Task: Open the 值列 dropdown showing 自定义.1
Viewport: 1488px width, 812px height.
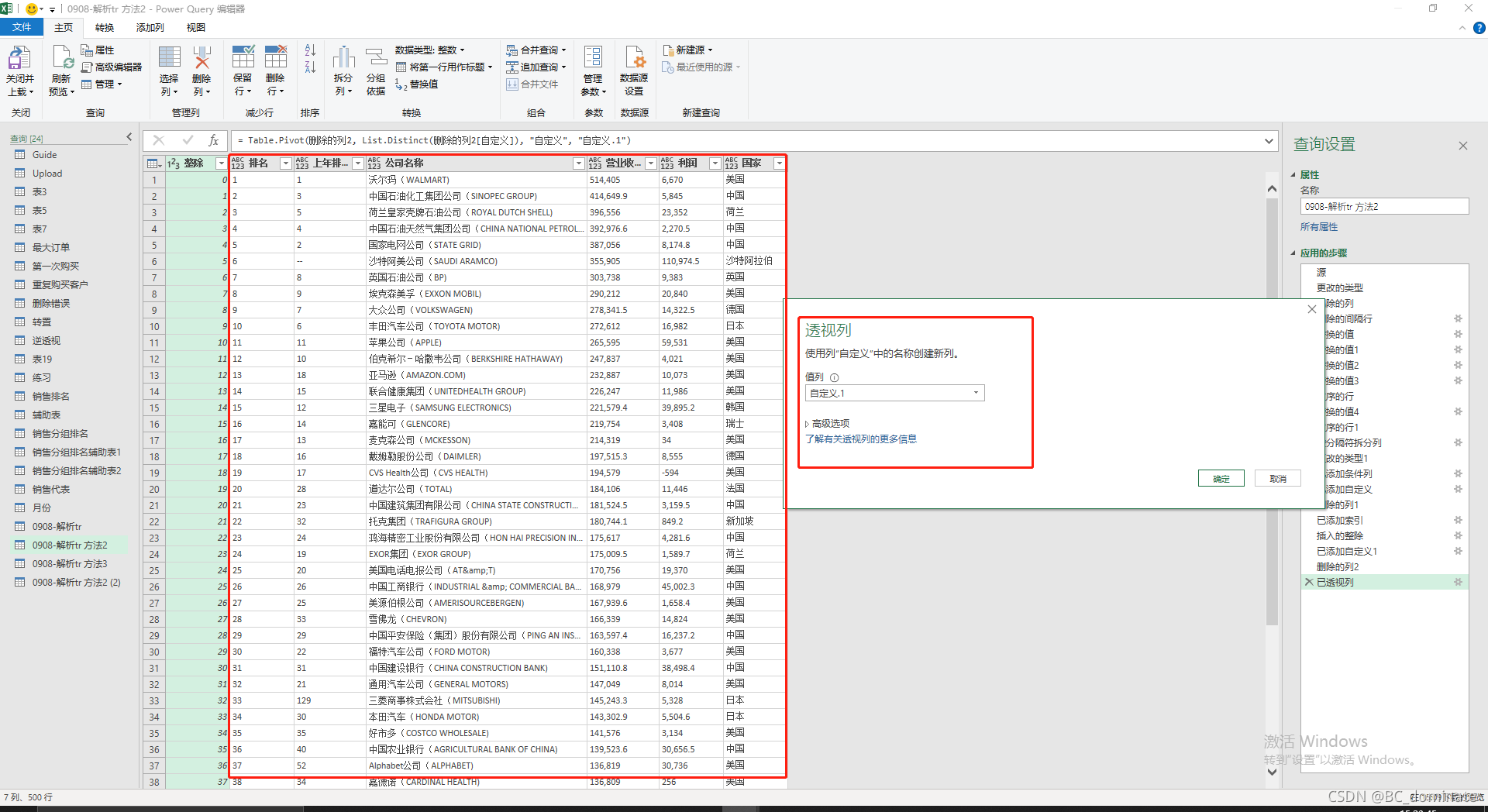Action: (895, 393)
